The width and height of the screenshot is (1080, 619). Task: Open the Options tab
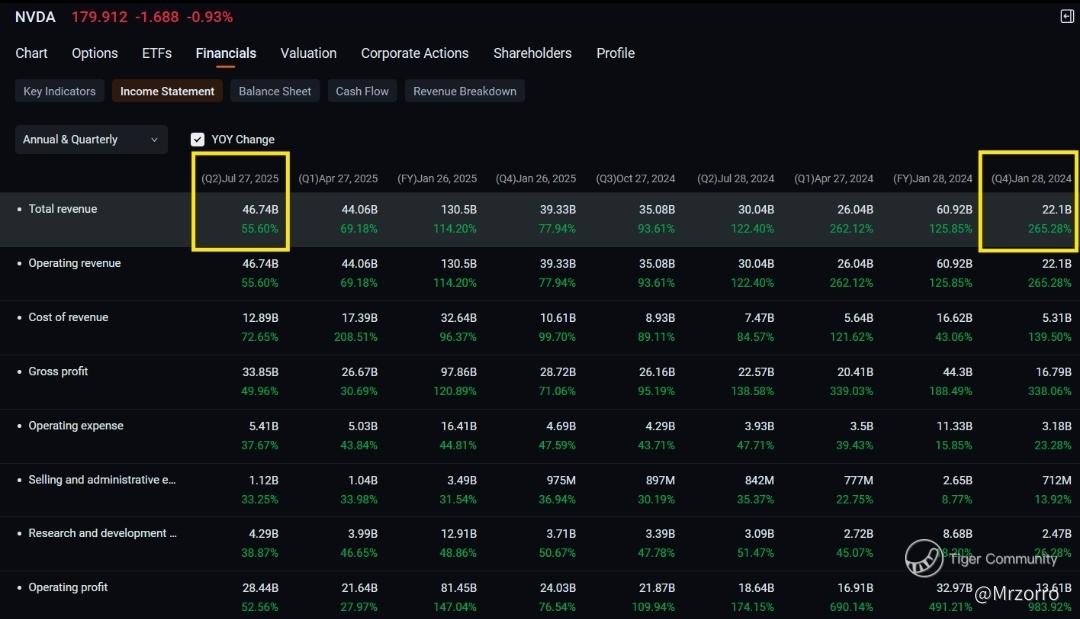(95, 53)
